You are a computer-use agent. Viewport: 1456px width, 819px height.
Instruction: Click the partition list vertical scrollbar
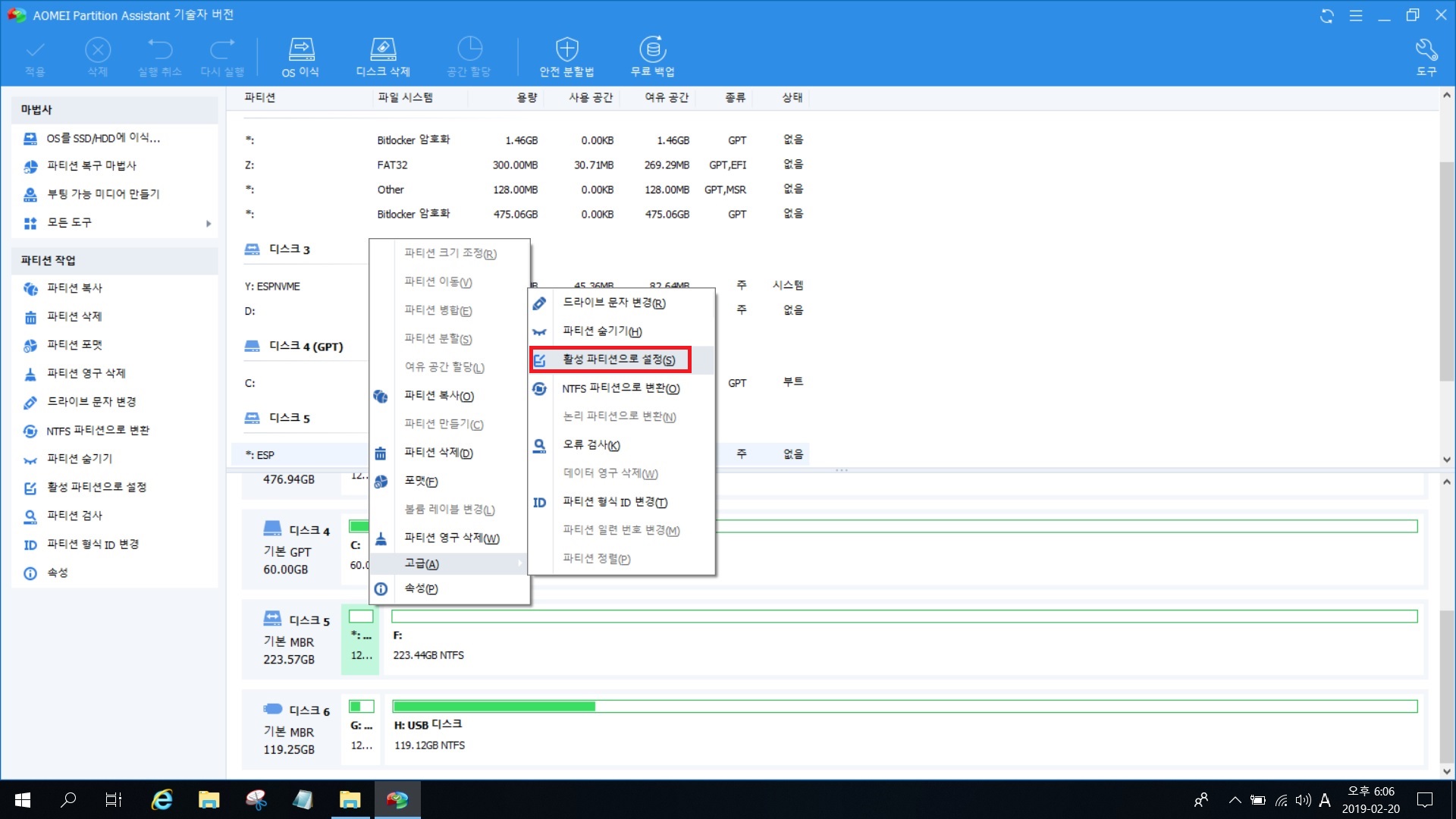coord(1447,271)
